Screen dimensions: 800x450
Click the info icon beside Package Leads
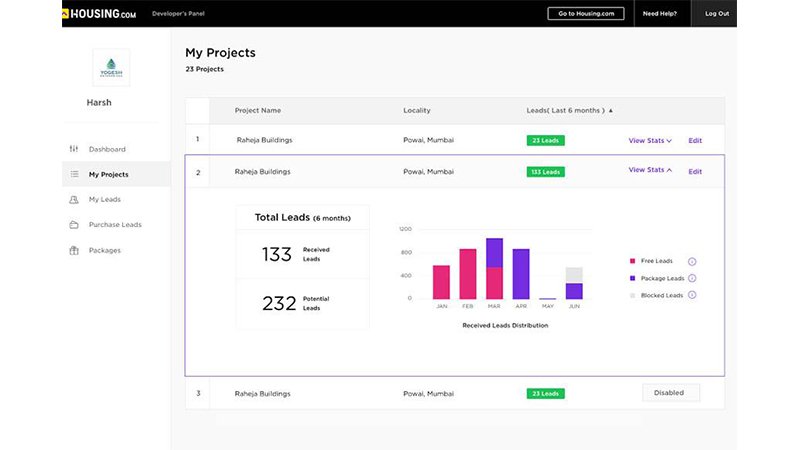692,278
